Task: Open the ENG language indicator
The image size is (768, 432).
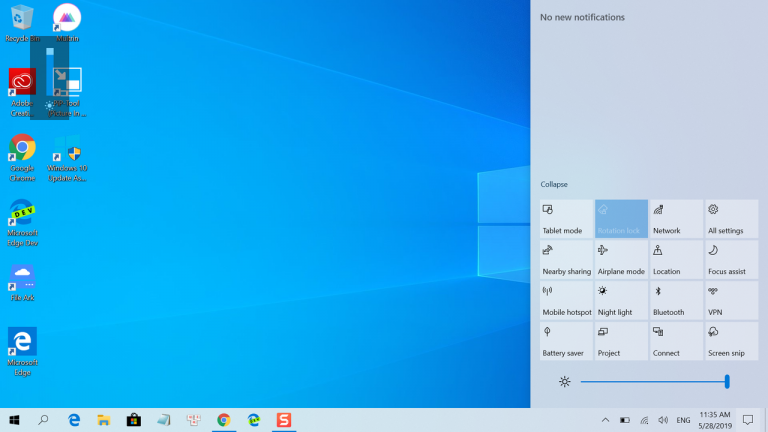Action: coord(683,420)
